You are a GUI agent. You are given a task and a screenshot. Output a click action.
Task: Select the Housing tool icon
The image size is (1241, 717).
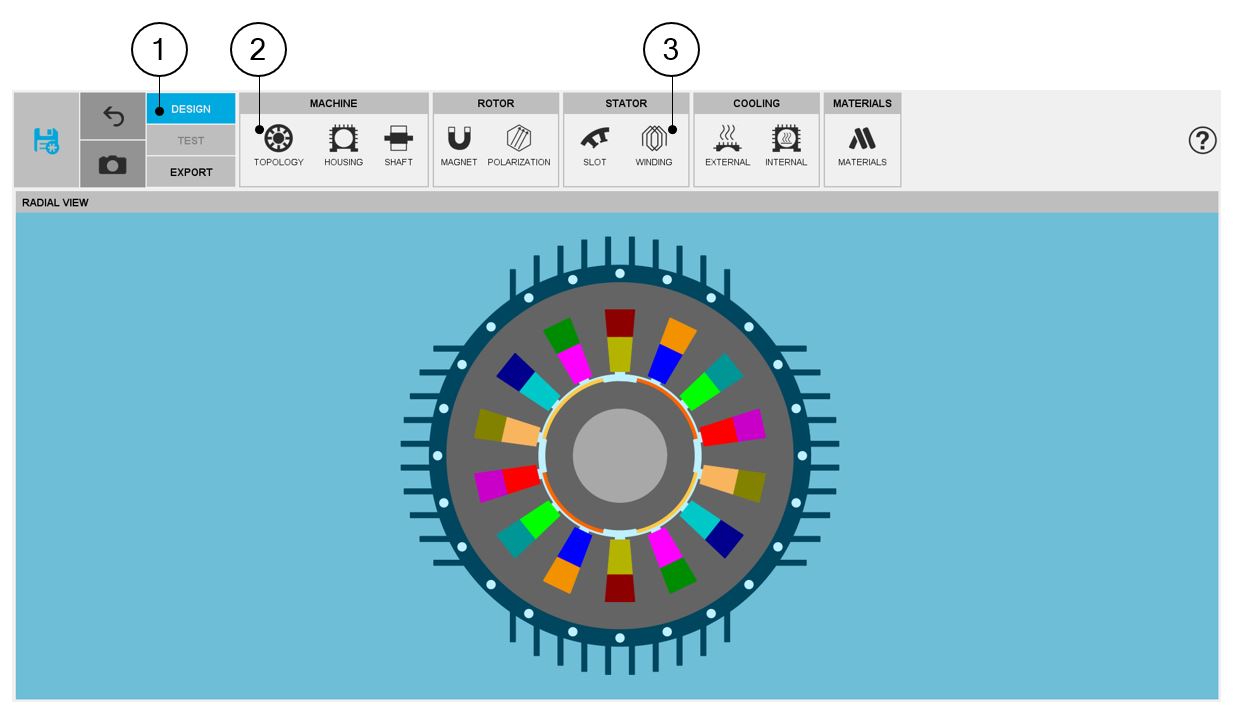pyautogui.click(x=343, y=141)
